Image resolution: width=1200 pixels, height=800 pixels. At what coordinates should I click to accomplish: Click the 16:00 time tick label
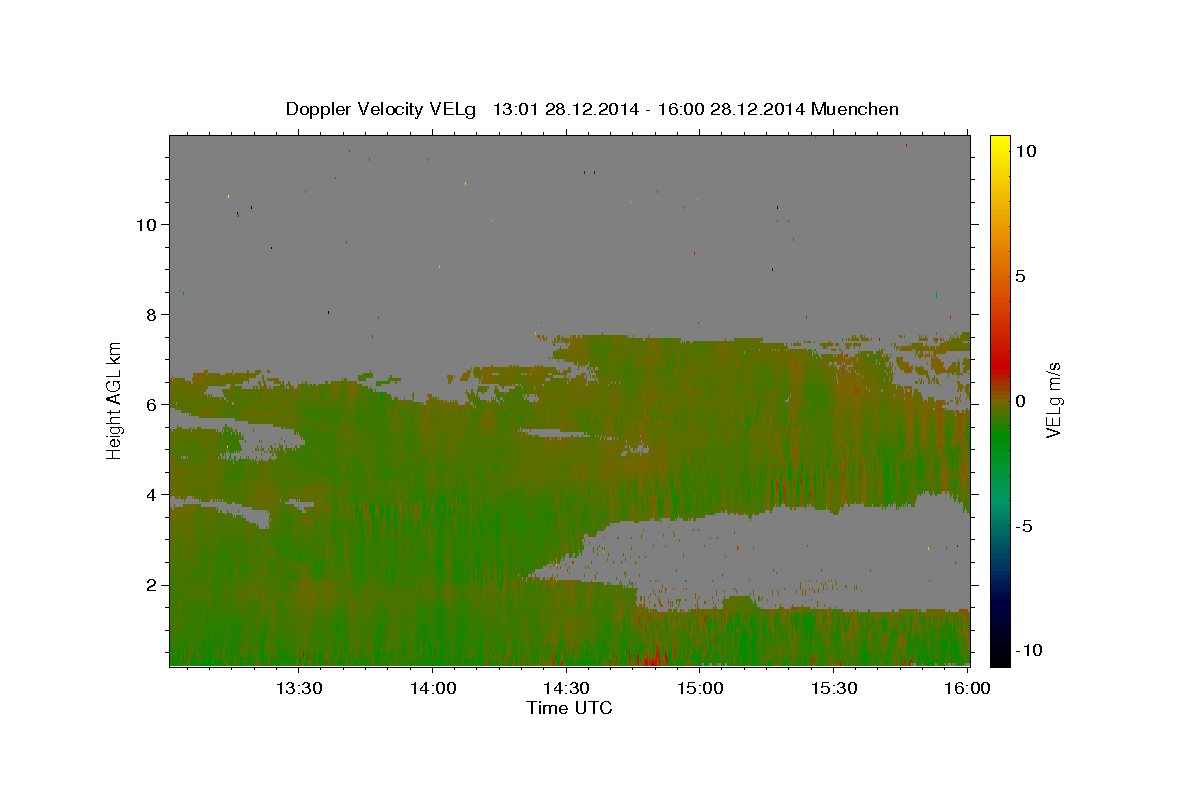click(x=967, y=688)
